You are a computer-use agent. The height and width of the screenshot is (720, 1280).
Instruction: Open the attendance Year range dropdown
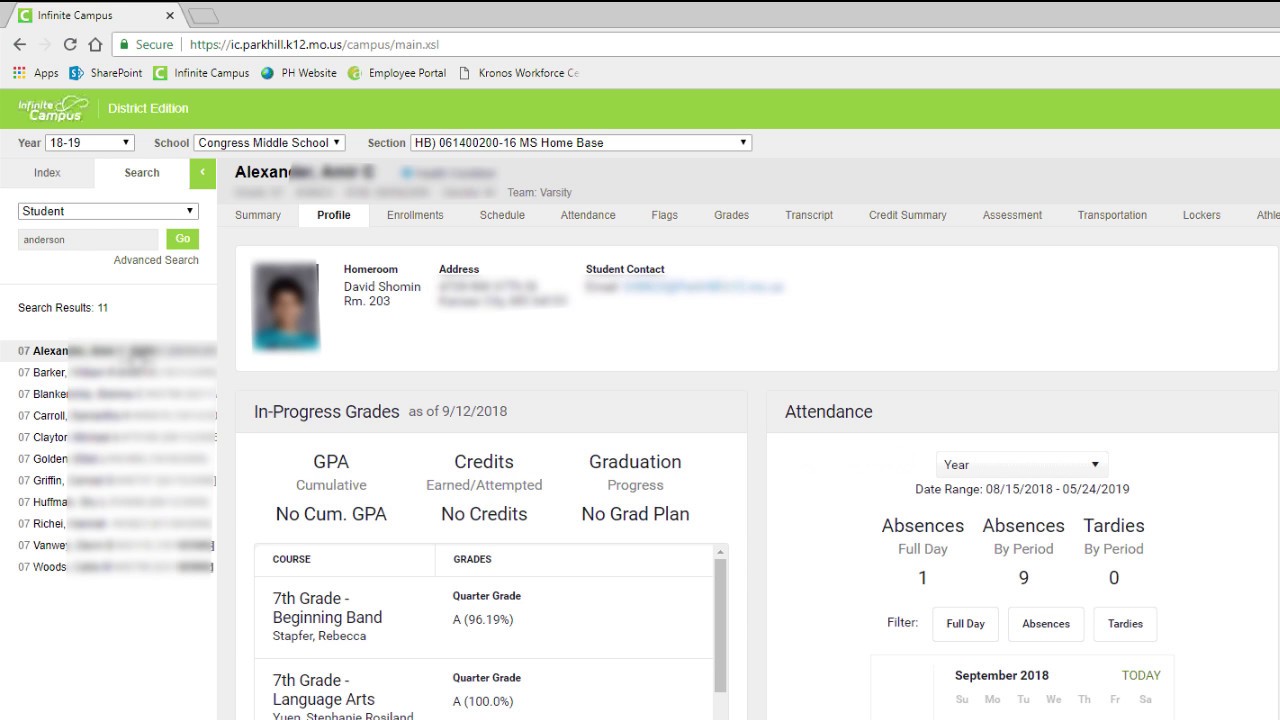pos(1021,465)
